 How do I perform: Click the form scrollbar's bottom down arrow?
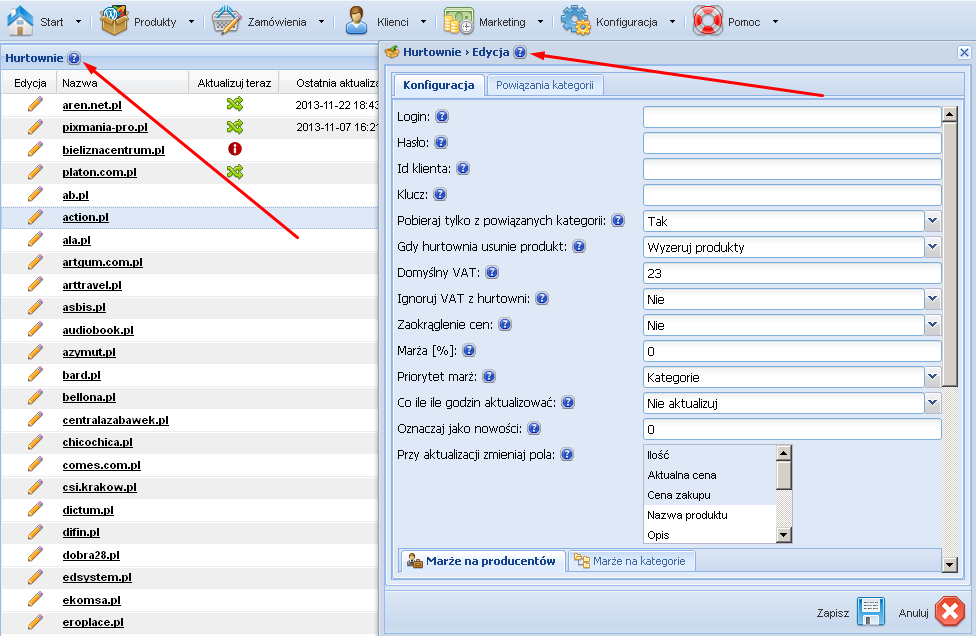[x=949, y=564]
